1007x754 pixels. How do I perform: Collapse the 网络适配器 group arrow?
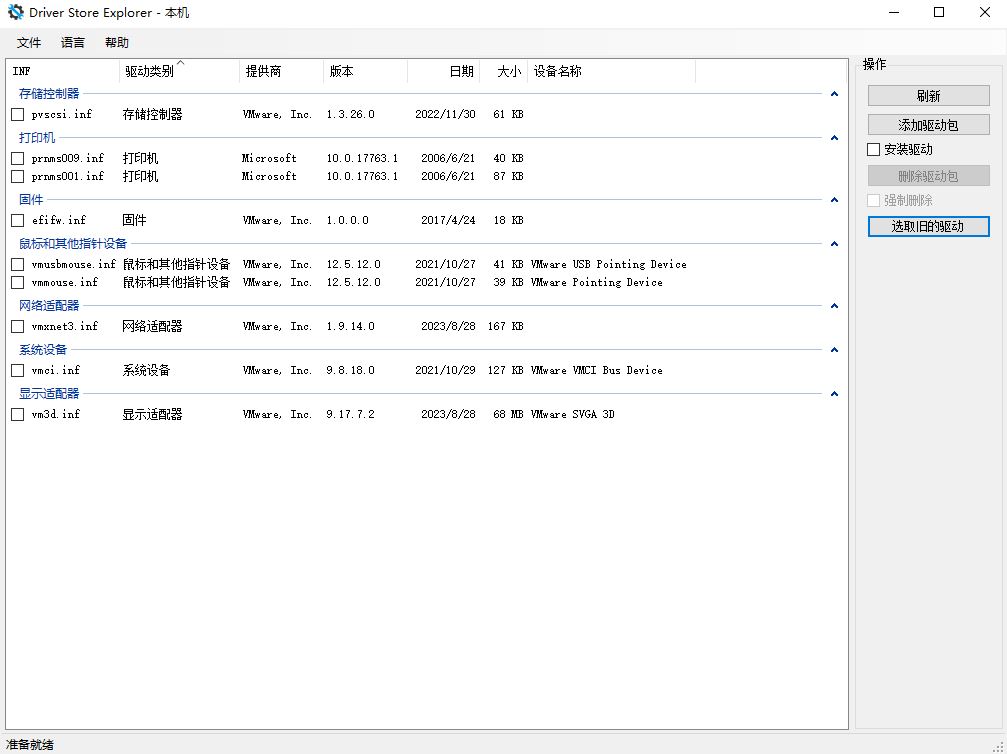[834, 306]
